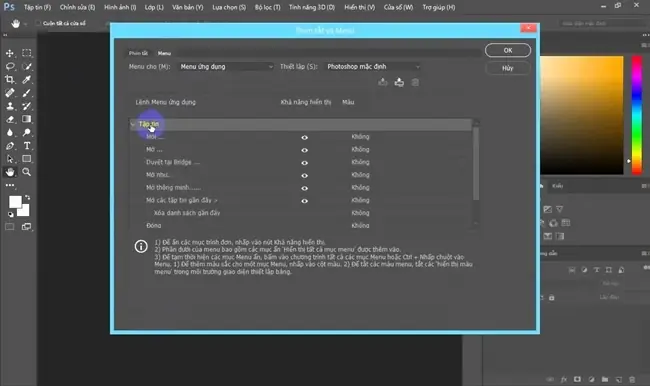Select the Blur tool
The width and height of the screenshot is (650, 386).
pyautogui.click(x=10, y=133)
